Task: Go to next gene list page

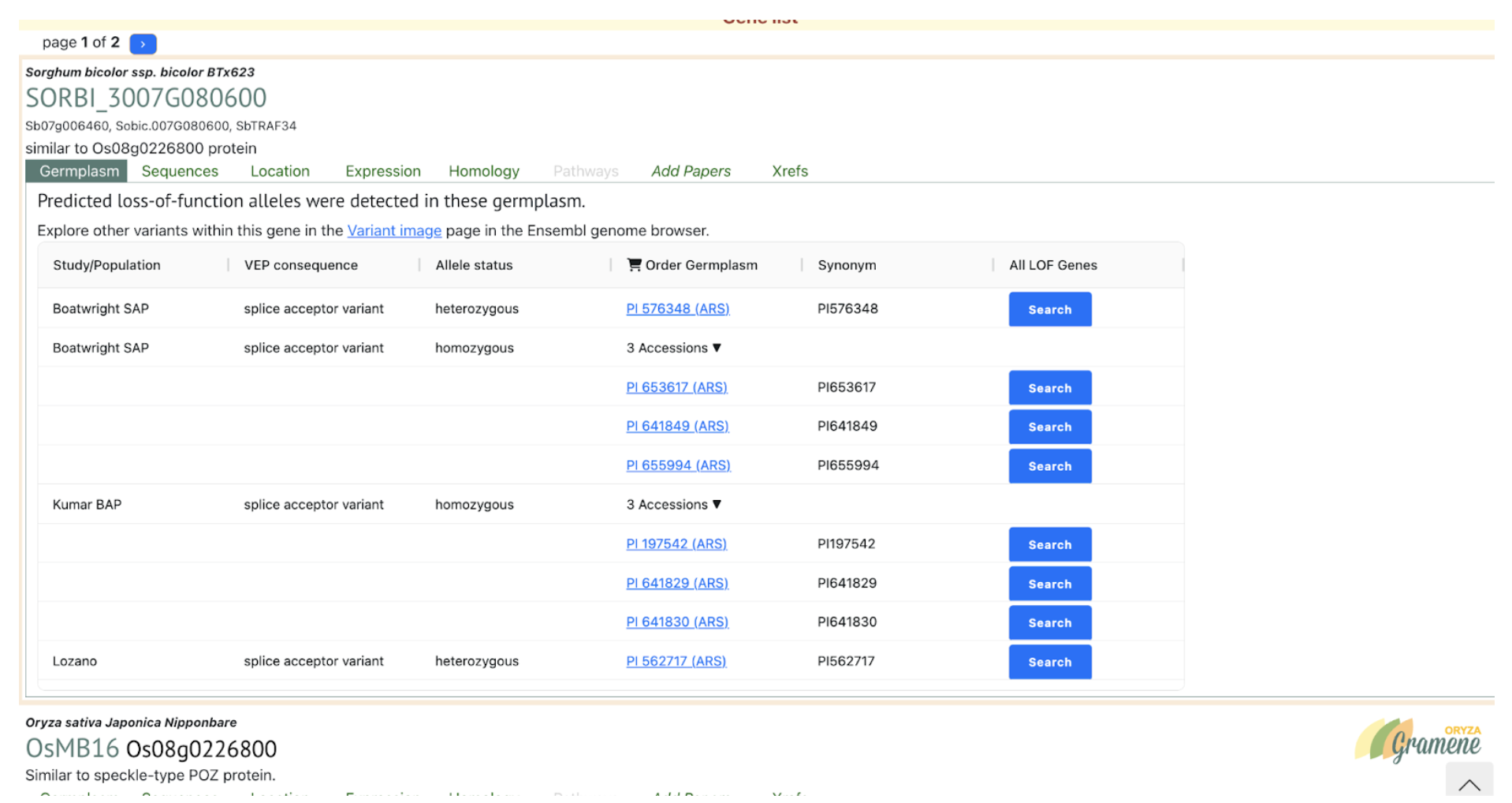Action: tap(143, 44)
